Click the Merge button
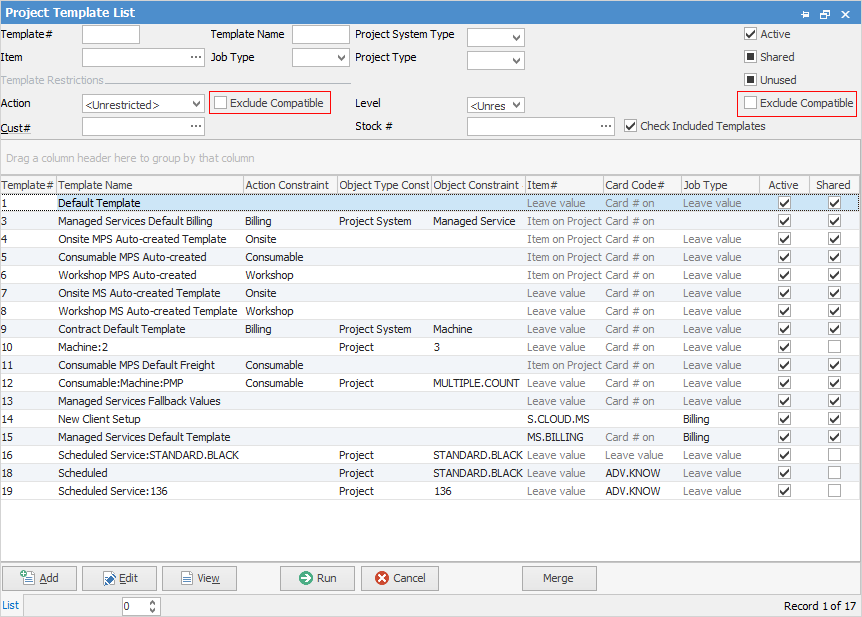The image size is (862, 617). (558, 578)
